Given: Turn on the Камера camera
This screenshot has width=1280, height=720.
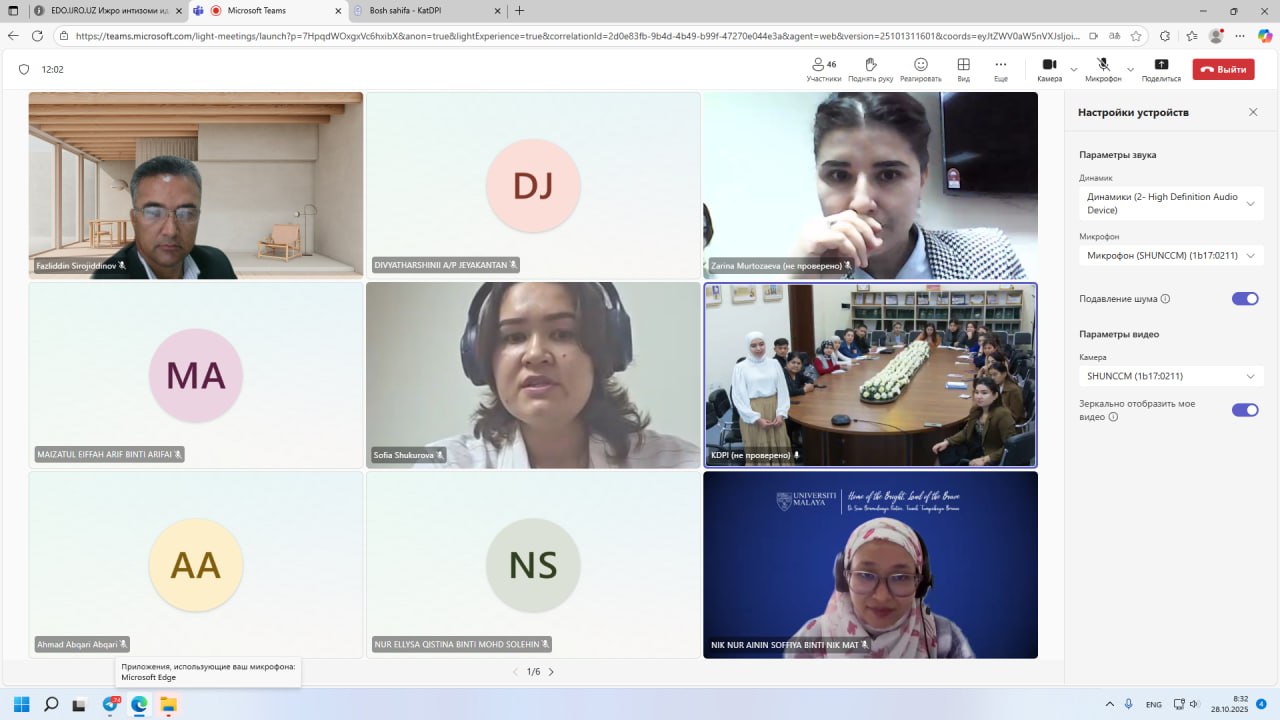Looking at the screenshot, I should (1049, 70).
